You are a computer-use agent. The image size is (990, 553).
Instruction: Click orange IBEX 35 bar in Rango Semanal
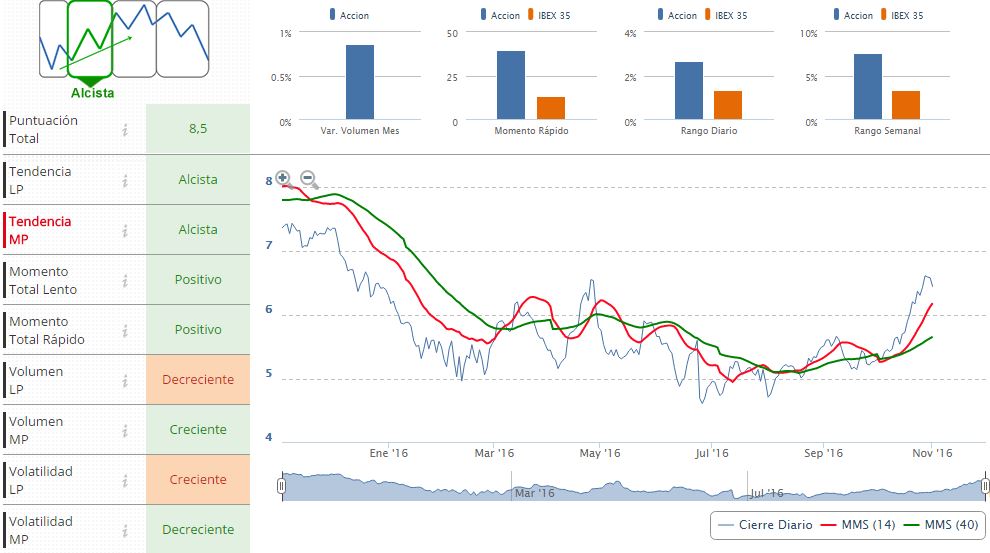tap(906, 105)
